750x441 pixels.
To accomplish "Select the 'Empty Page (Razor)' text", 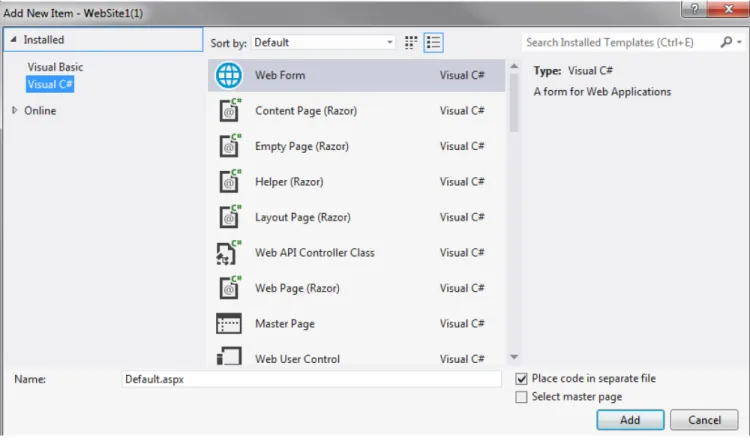I will [x=302, y=146].
